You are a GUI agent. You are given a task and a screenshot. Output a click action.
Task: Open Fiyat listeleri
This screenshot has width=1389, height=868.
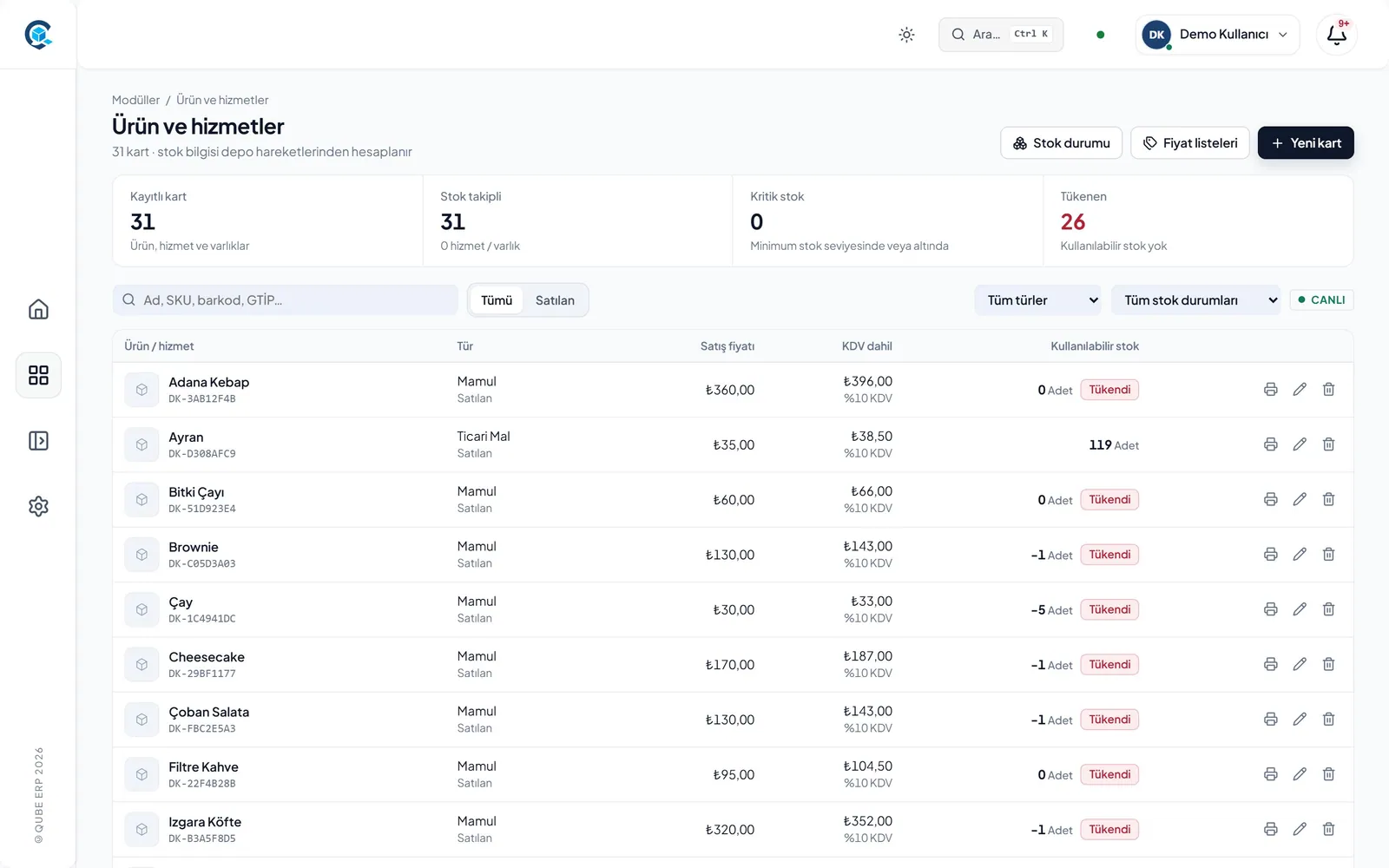(x=1190, y=143)
